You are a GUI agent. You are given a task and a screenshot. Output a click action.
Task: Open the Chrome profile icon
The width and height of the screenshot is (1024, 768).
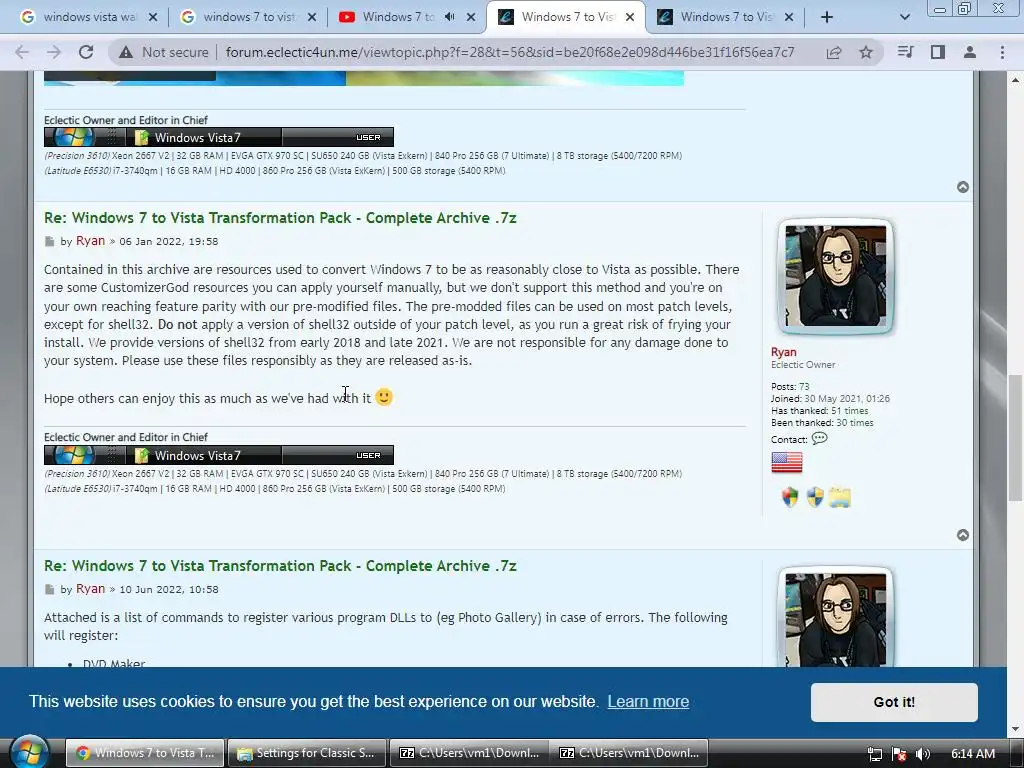click(970, 52)
